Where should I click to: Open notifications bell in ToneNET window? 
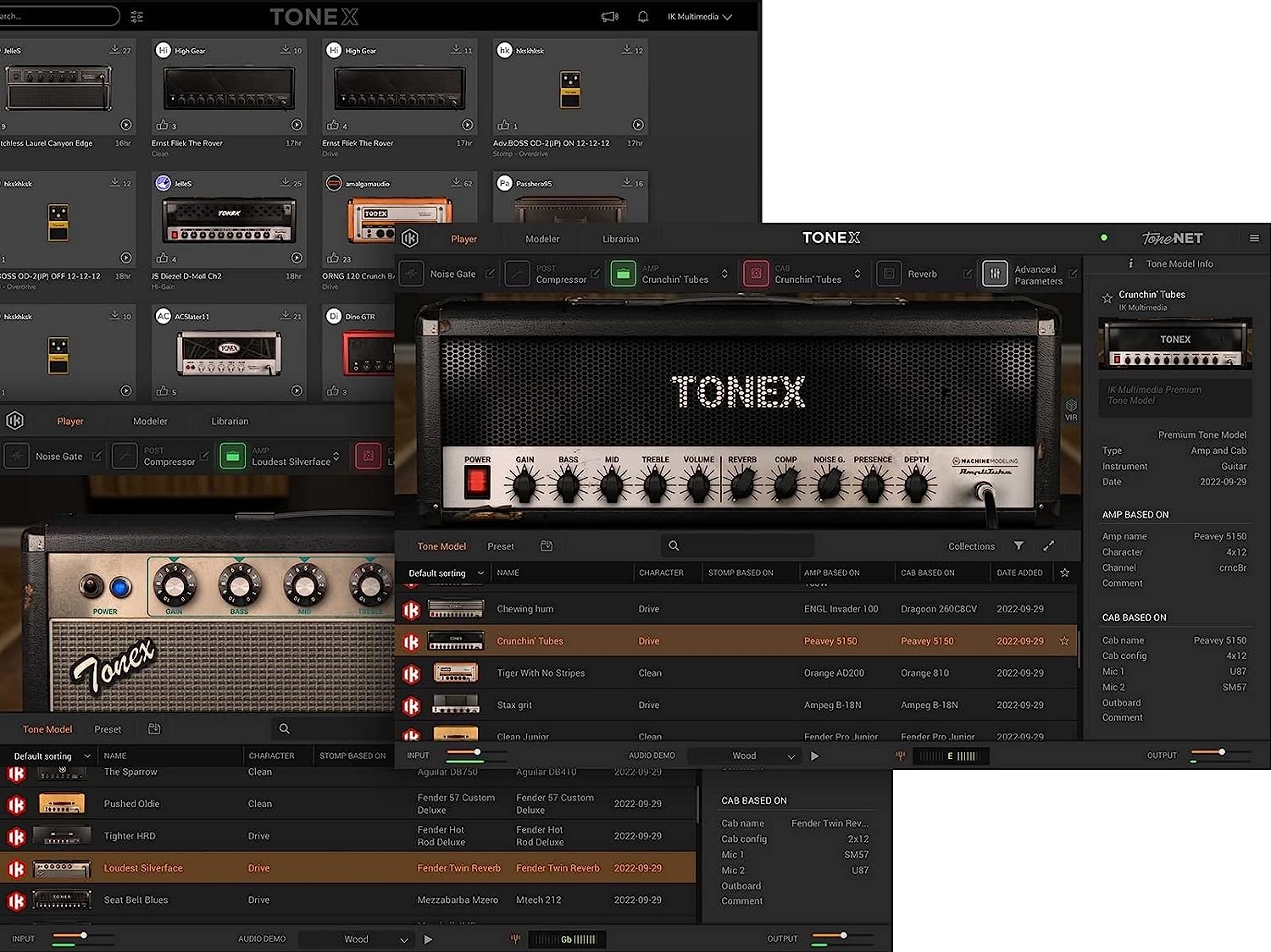pyautogui.click(x=643, y=16)
